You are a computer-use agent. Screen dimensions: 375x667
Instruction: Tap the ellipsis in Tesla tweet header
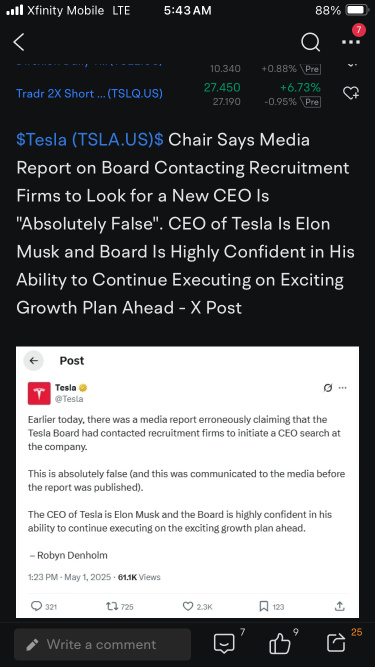[x=342, y=388]
